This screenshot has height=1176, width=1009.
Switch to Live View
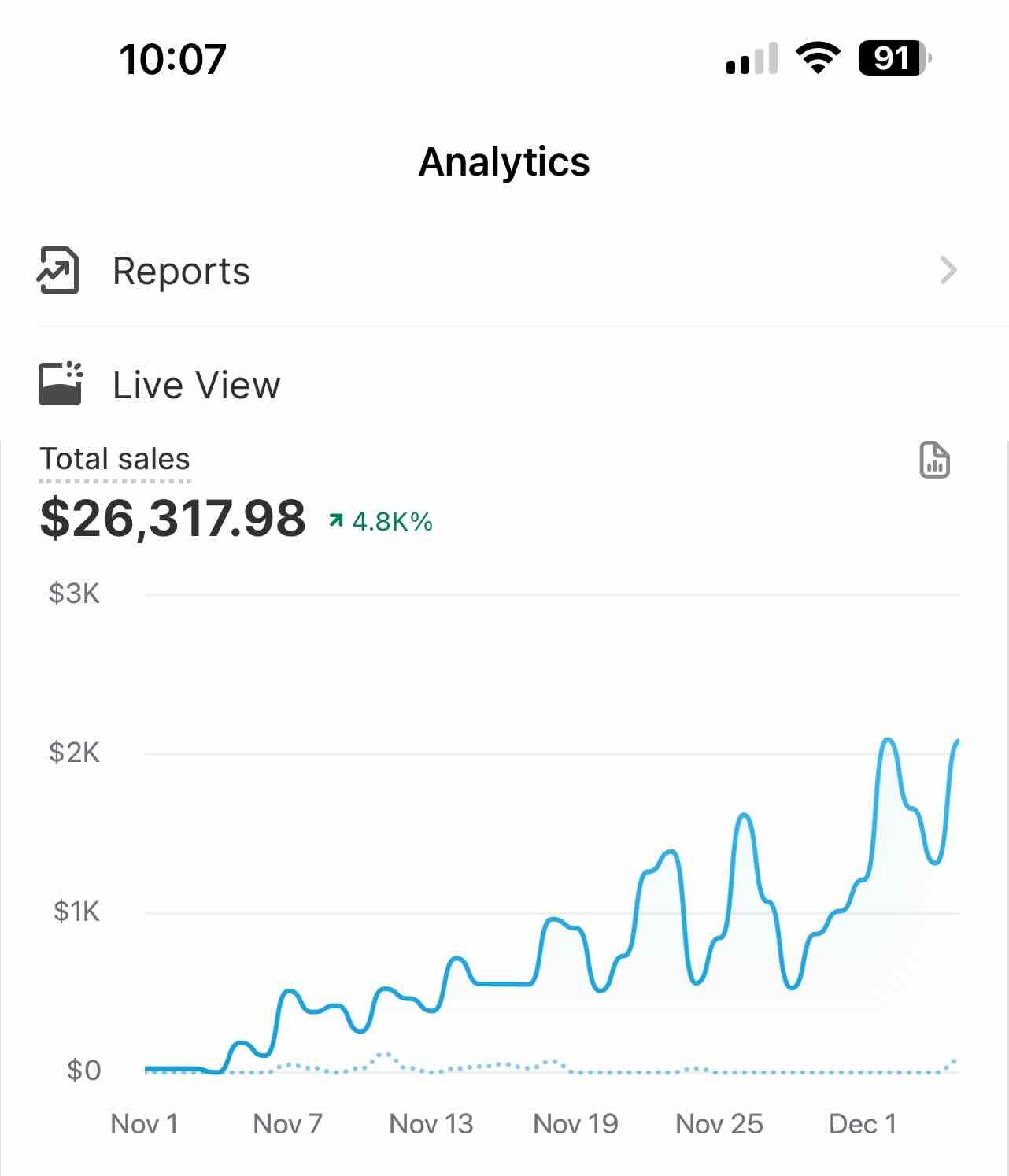click(195, 385)
